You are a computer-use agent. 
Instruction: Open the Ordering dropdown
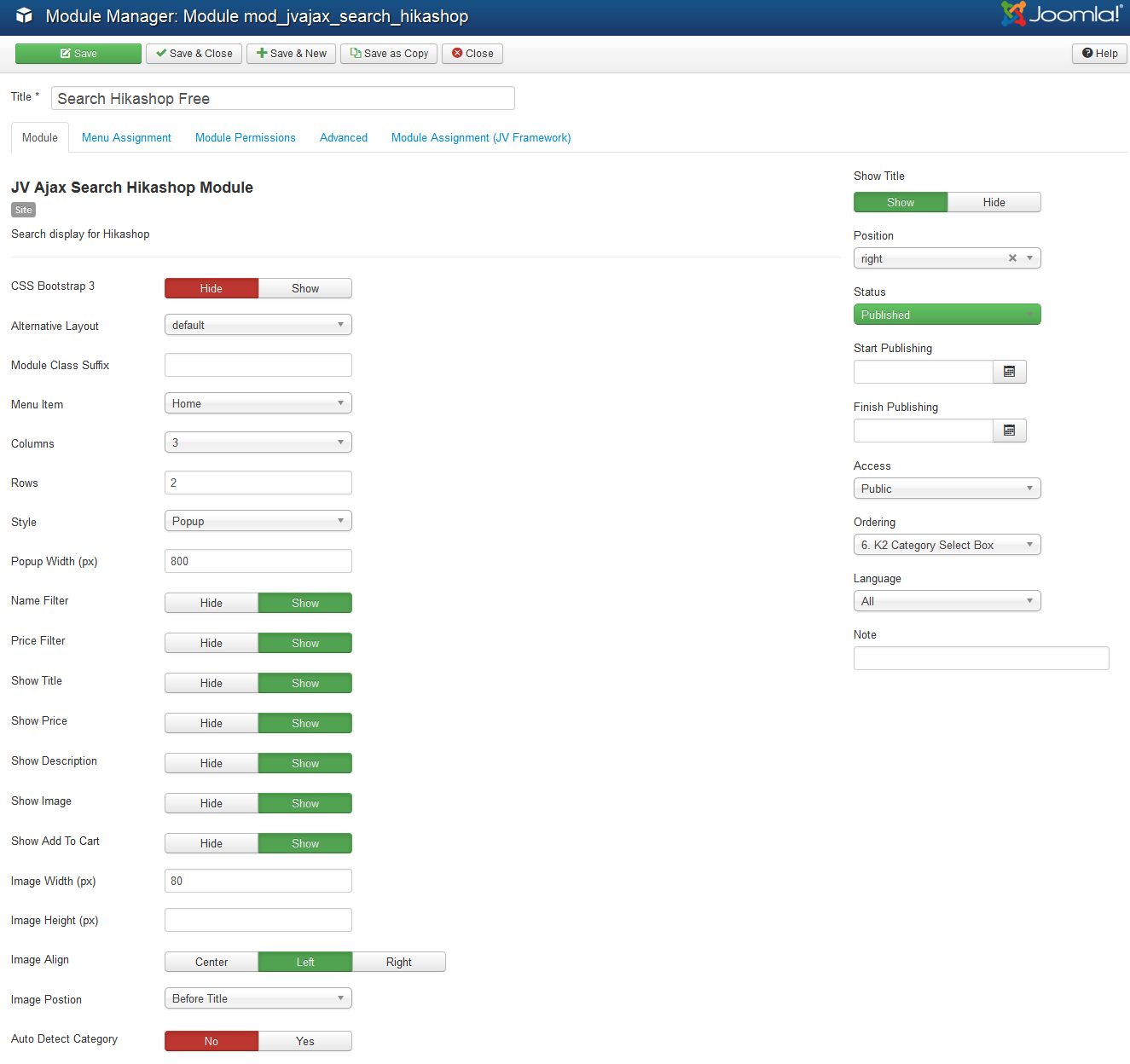click(x=947, y=545)
